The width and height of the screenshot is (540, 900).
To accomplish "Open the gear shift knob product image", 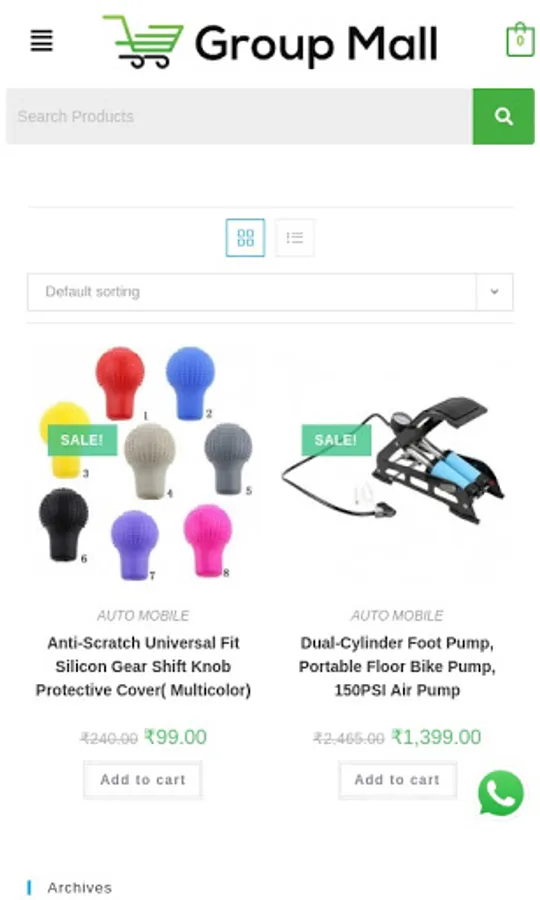I will pos(143,463).
